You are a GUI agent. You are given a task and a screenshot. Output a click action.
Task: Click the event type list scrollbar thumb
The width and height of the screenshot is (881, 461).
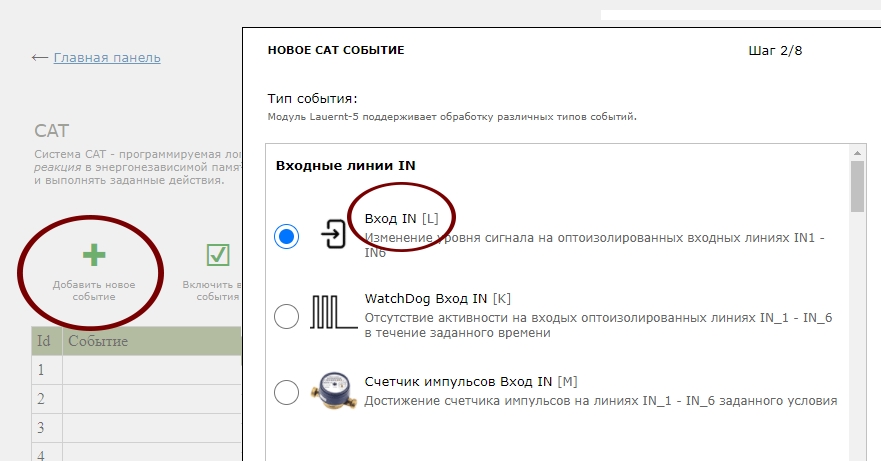click(x=857, y=185)
